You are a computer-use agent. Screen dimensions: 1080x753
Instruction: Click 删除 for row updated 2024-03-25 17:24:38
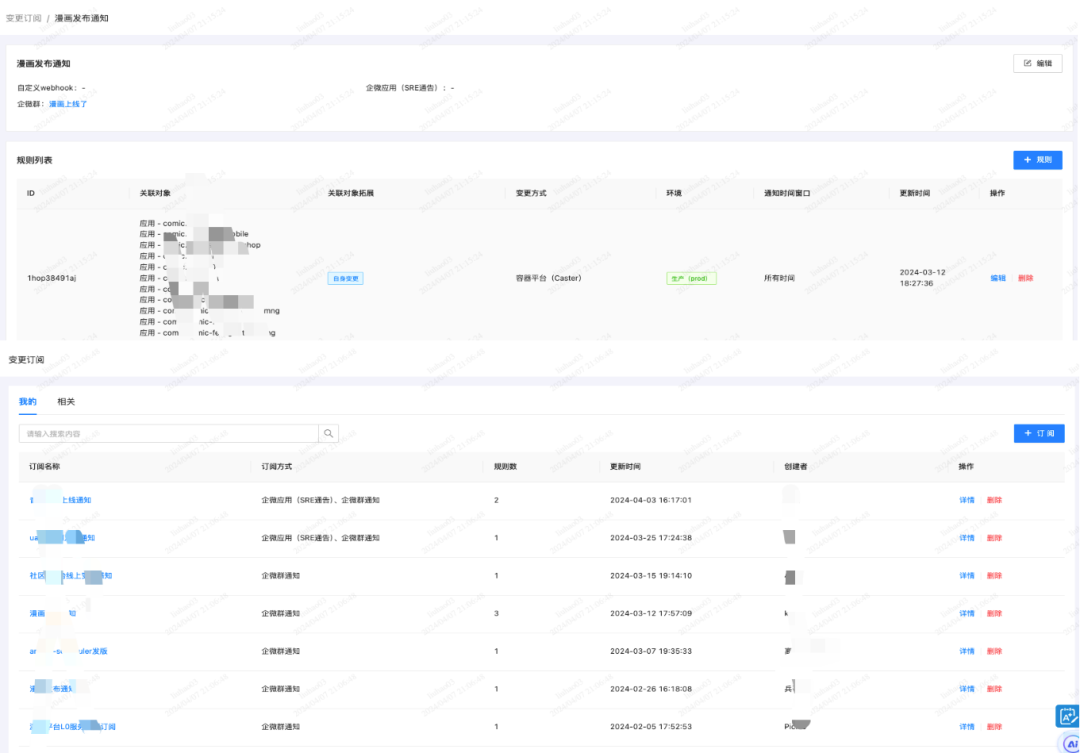click(994, 538)
